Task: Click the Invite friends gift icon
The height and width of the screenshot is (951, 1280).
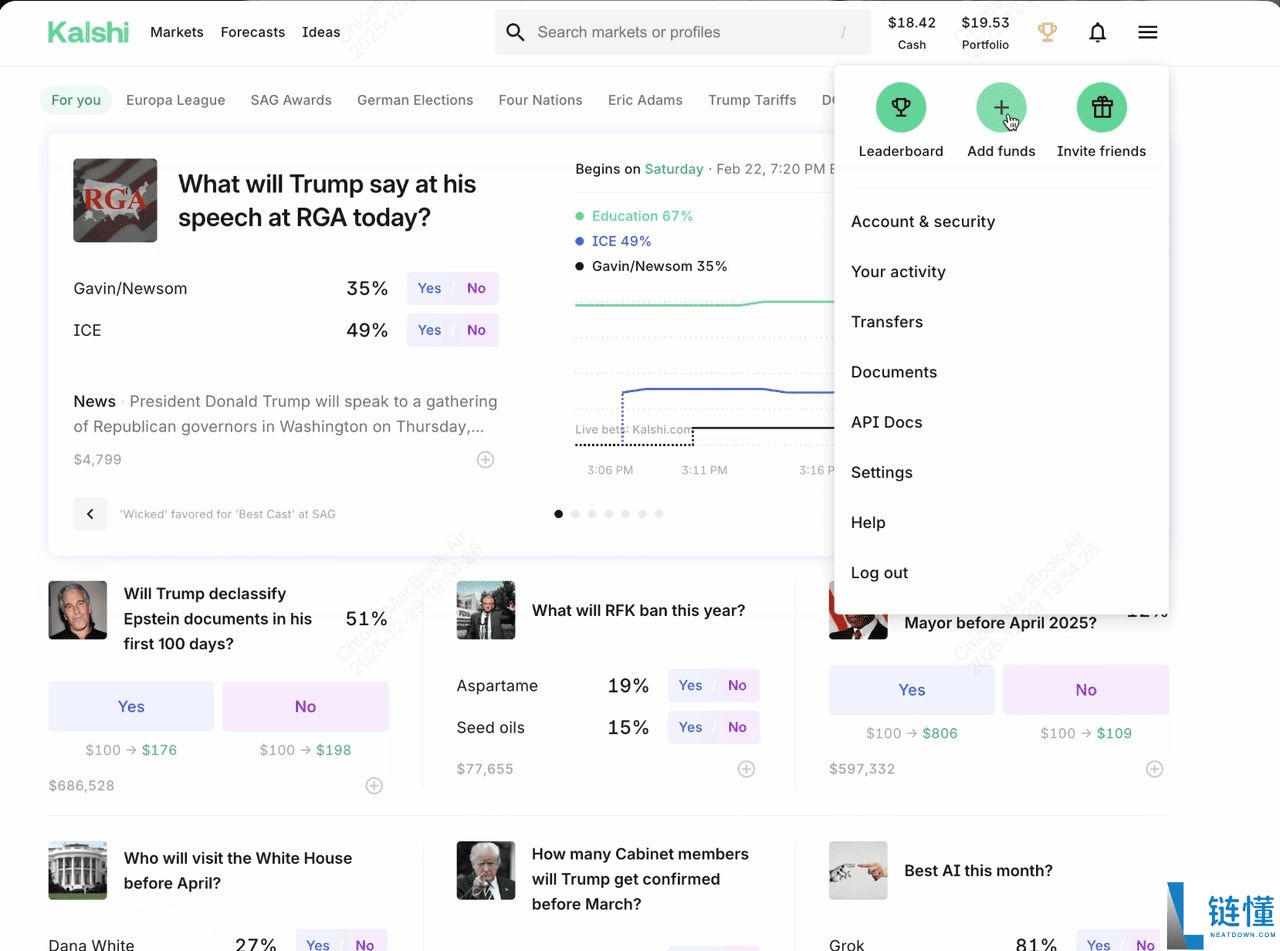Action: pos(1102,108)
